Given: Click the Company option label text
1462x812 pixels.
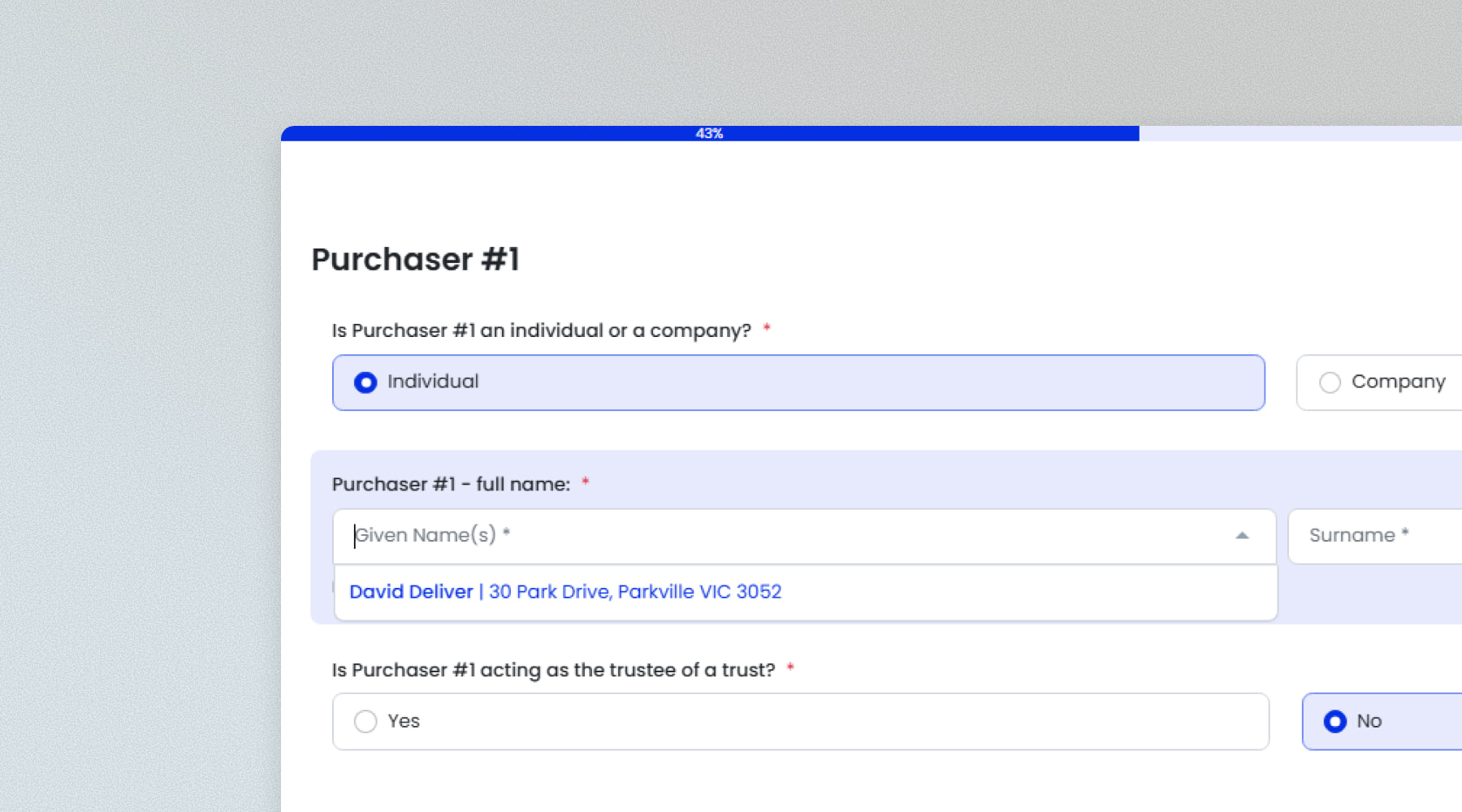Looking at the screenshot, I should point(1398,382).
